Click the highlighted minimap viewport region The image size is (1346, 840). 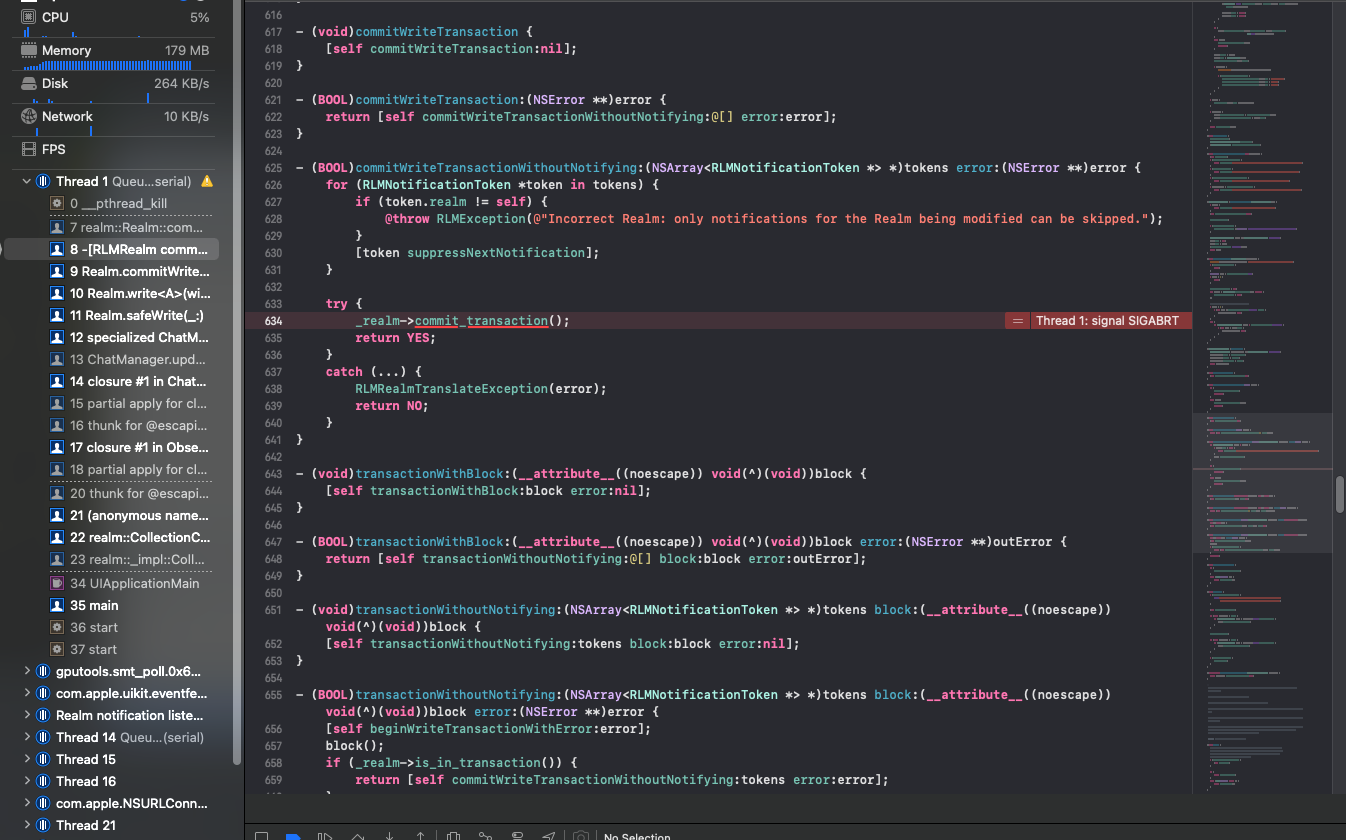coord(1263,483)
